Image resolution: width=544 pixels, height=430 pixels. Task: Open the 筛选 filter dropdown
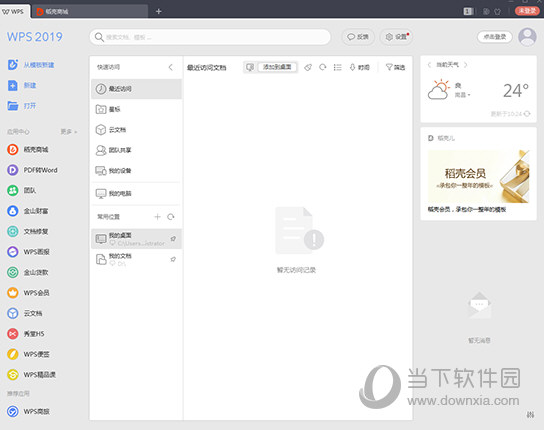coord(396,67)
